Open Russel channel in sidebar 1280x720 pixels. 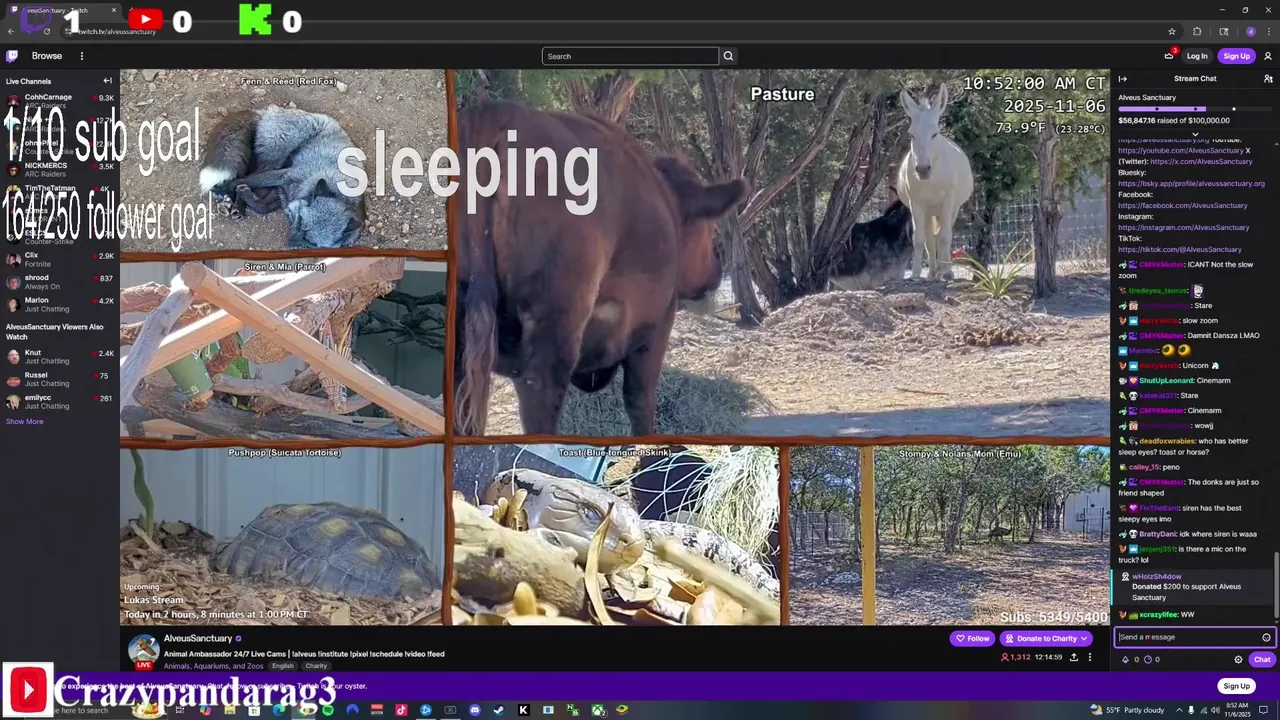click(59, 379)
